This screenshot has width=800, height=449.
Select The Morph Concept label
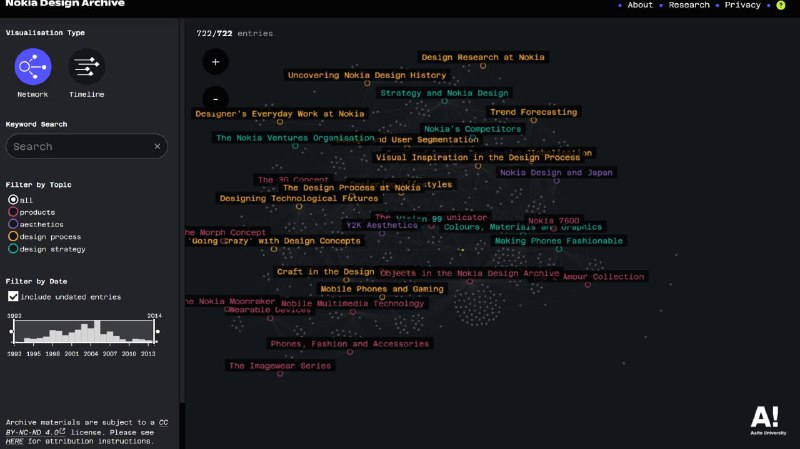pyautogui.click(x=227, y=232)
